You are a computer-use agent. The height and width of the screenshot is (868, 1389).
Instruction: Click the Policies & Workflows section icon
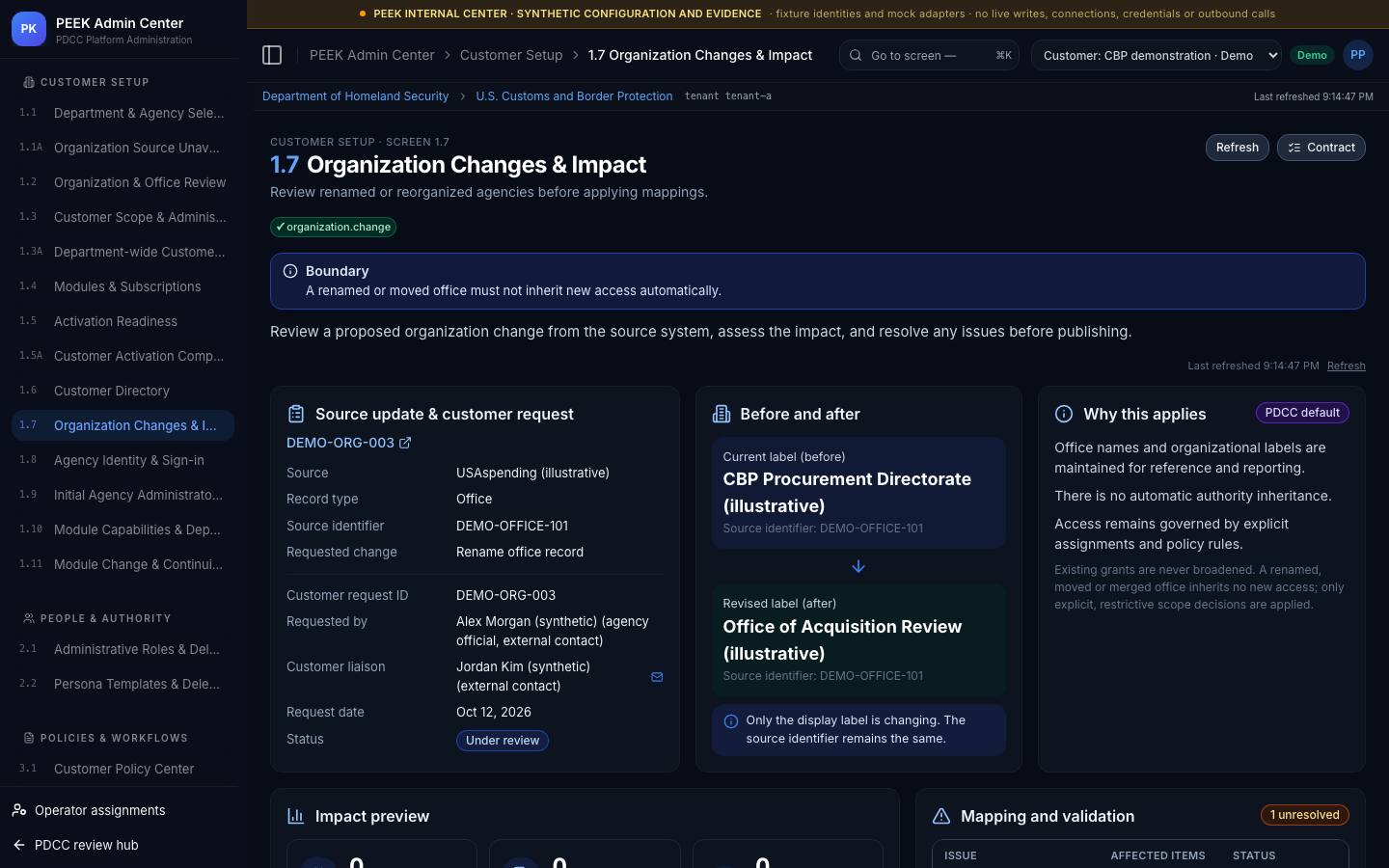pos(29,738)
